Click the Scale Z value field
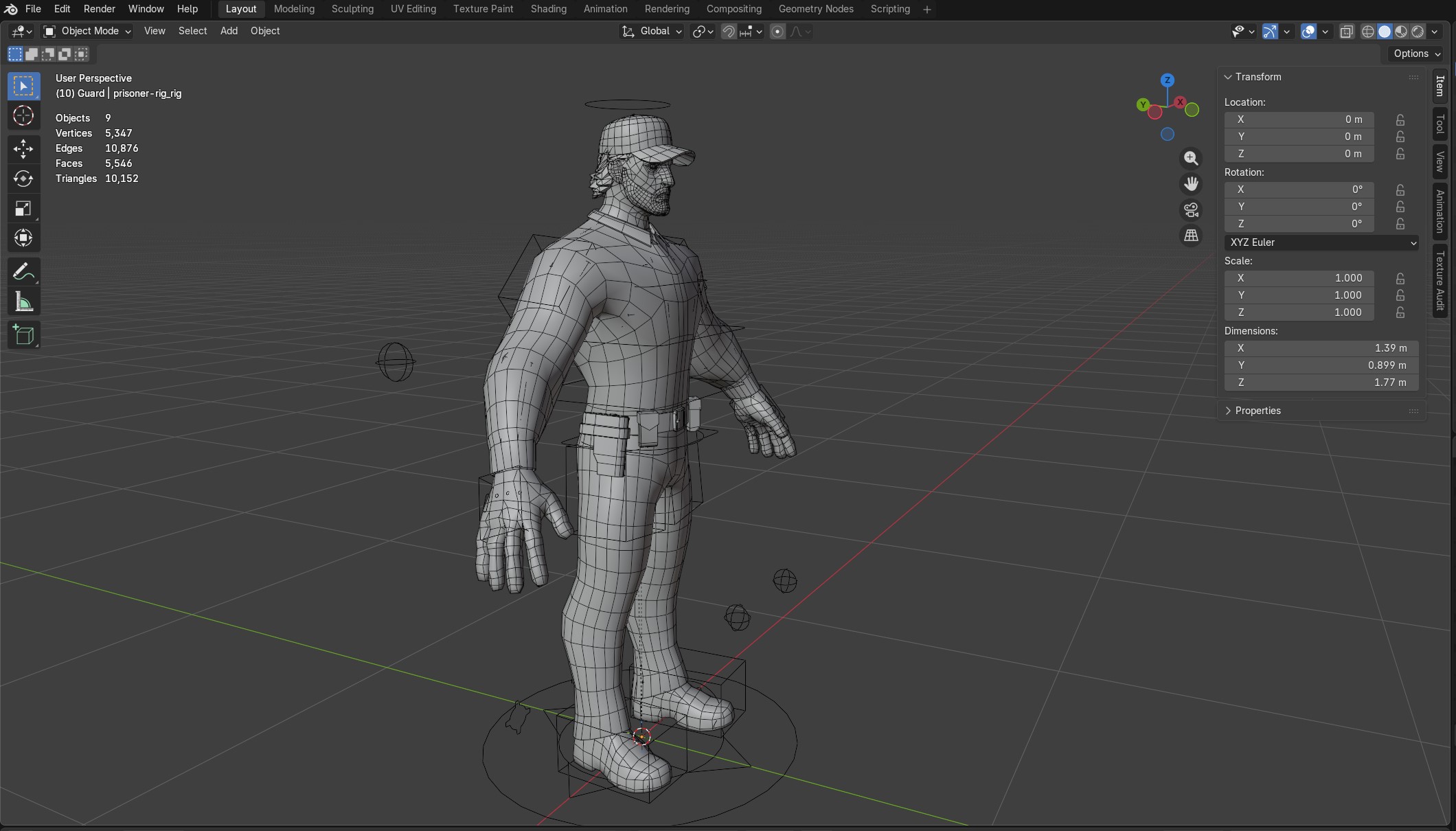This screenshot has width=1456, height=831. 1299,312
